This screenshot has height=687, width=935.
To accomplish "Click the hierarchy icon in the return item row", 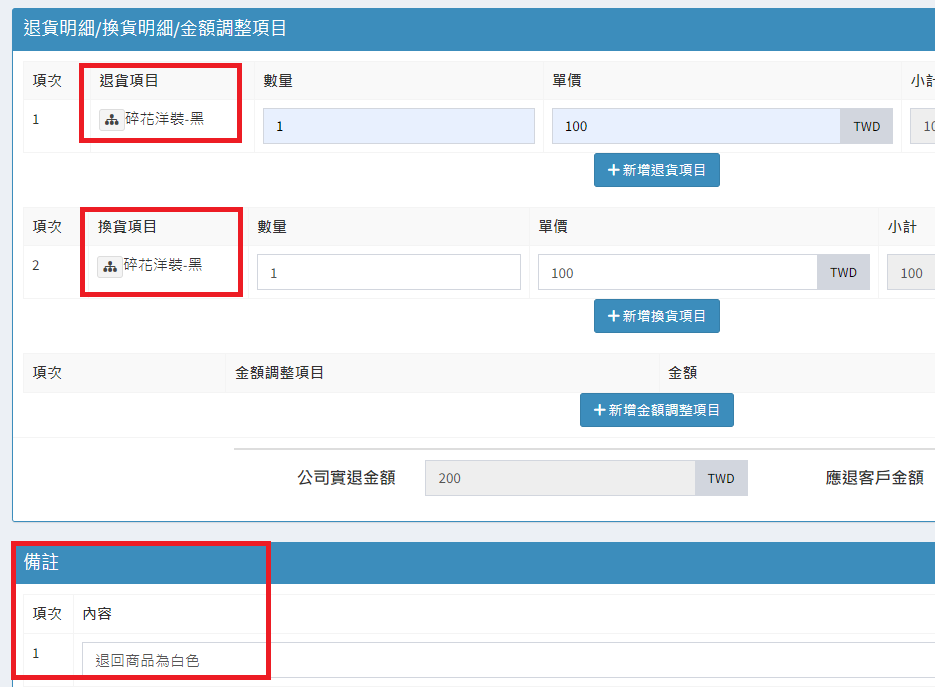I will [x=111, y=120].
